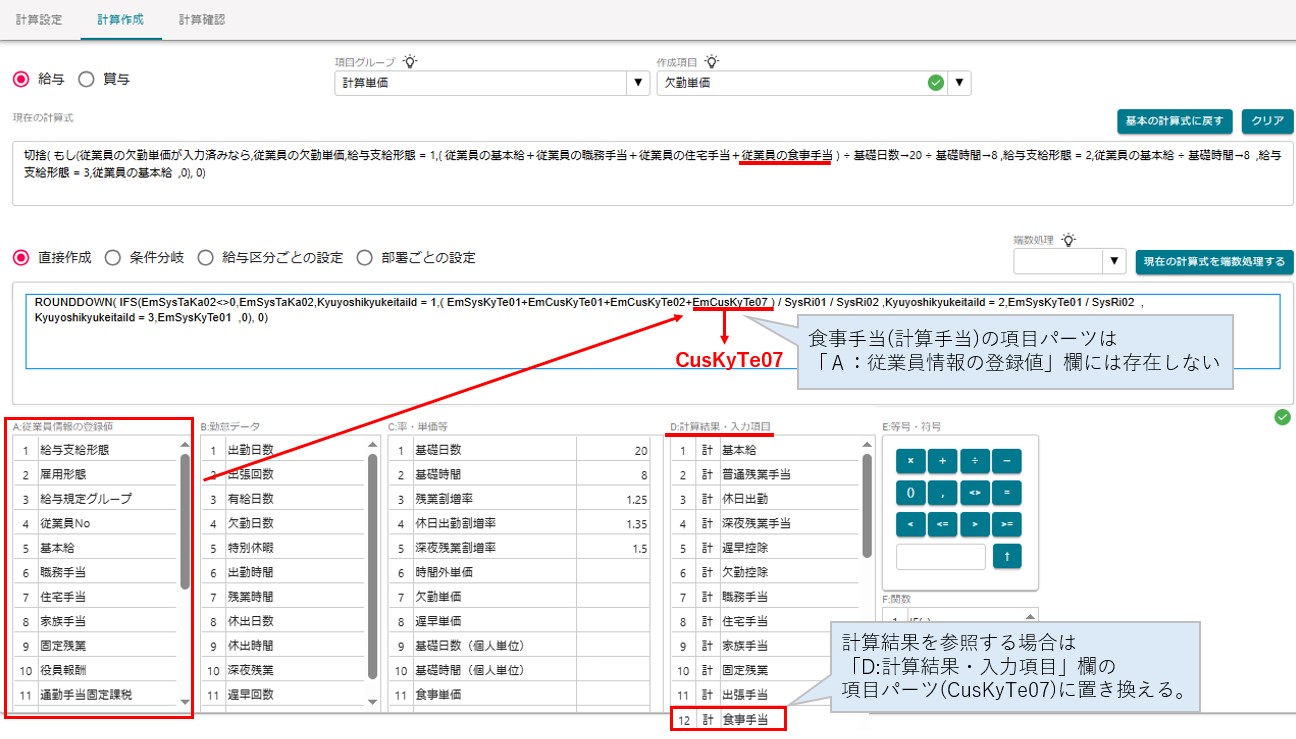This screenshot has width=1296, height=739.
Task: Click the multiplication operator button
Action: click(x=910, y=461)
